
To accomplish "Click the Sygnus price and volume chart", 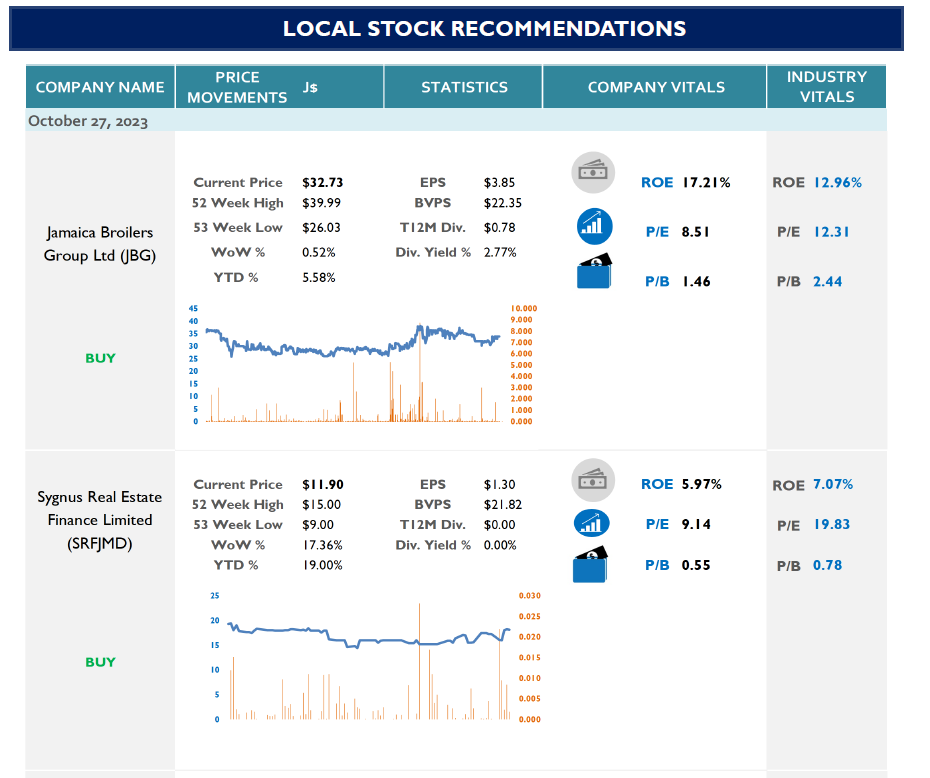I will point(375,657).
